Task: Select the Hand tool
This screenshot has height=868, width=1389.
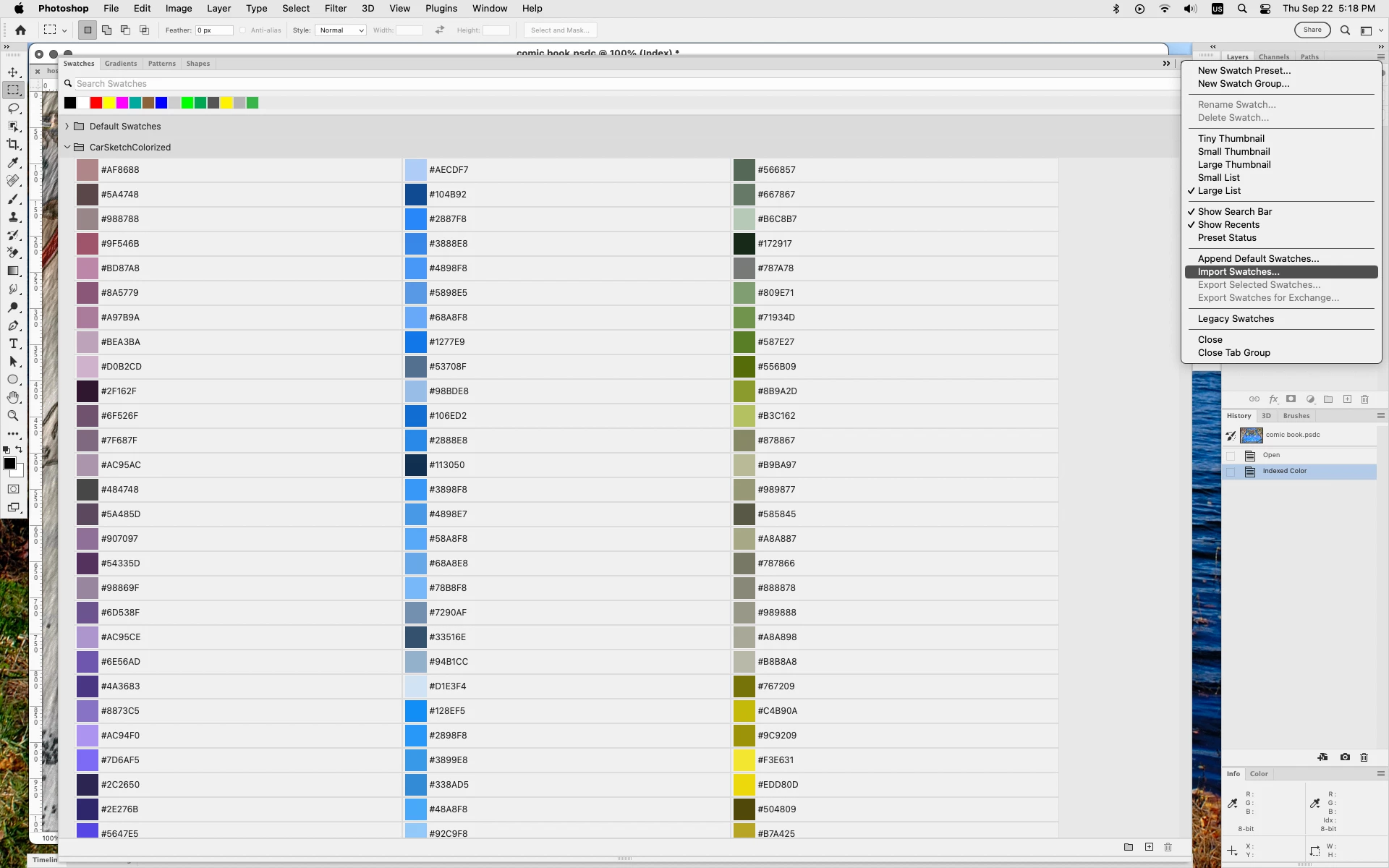Action: click(x=13, y=398)
